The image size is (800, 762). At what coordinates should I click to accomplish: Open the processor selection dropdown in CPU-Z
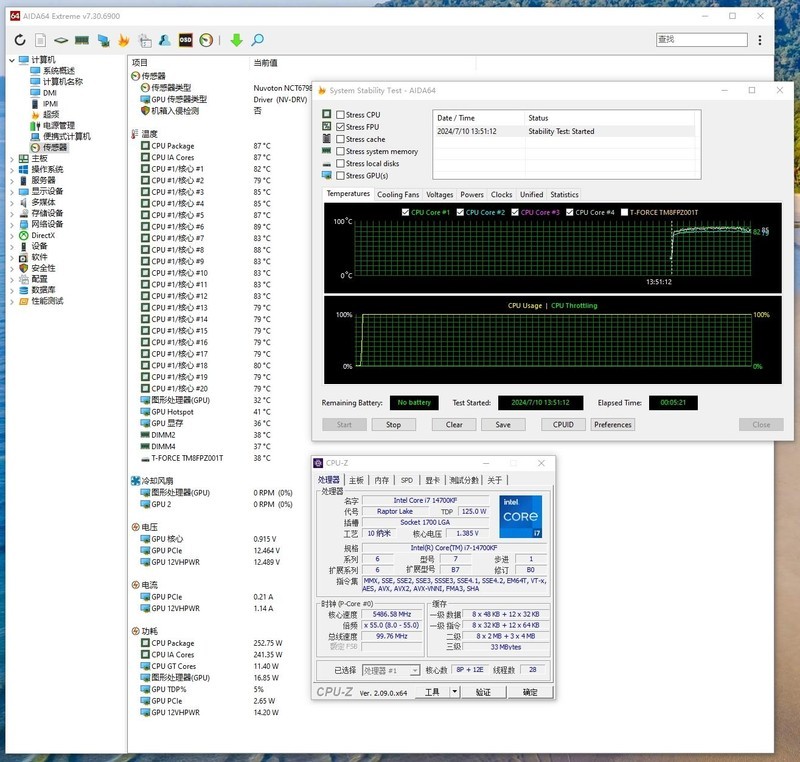pyautogui.click(x=415, y=669)
